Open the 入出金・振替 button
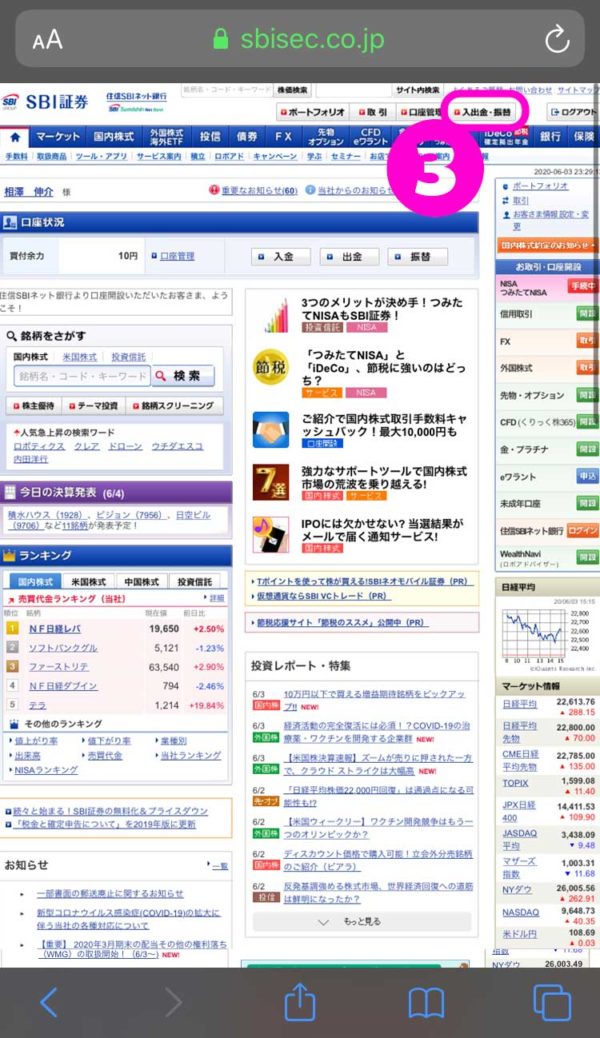600x1038 pixels. pos(482,113)
